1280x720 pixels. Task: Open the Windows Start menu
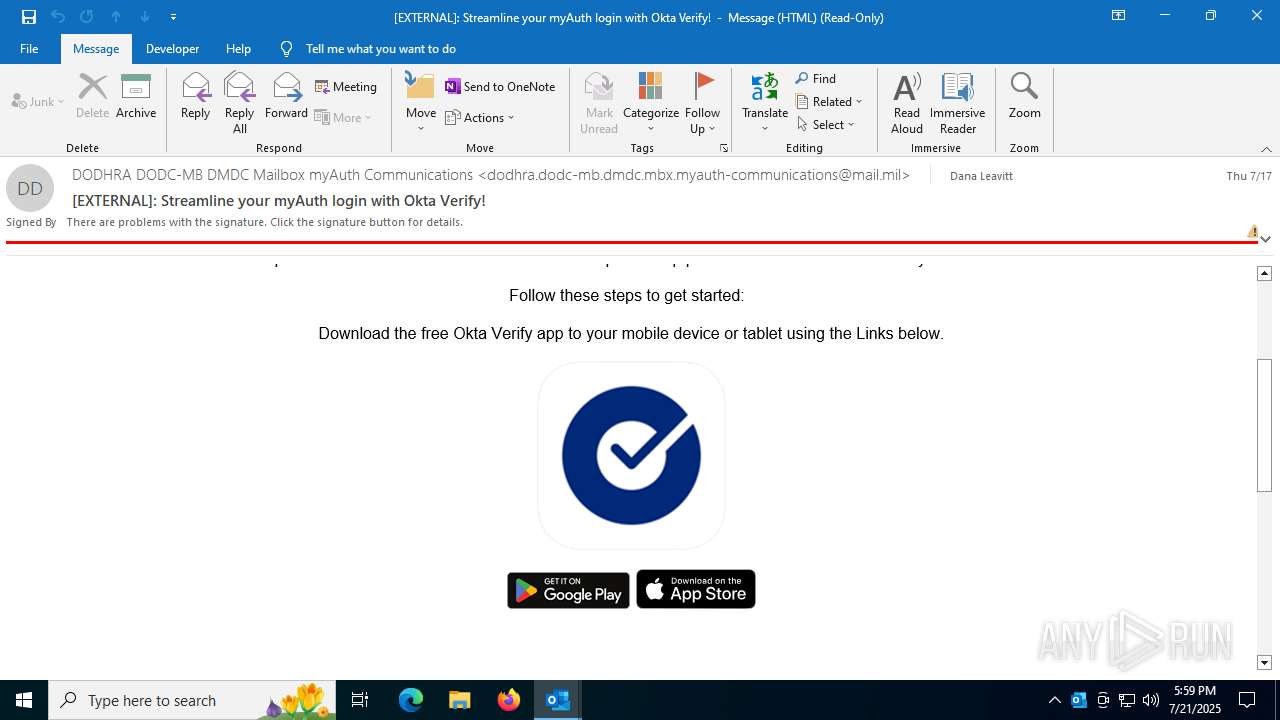pyautogui.click(x=24, y=700)
